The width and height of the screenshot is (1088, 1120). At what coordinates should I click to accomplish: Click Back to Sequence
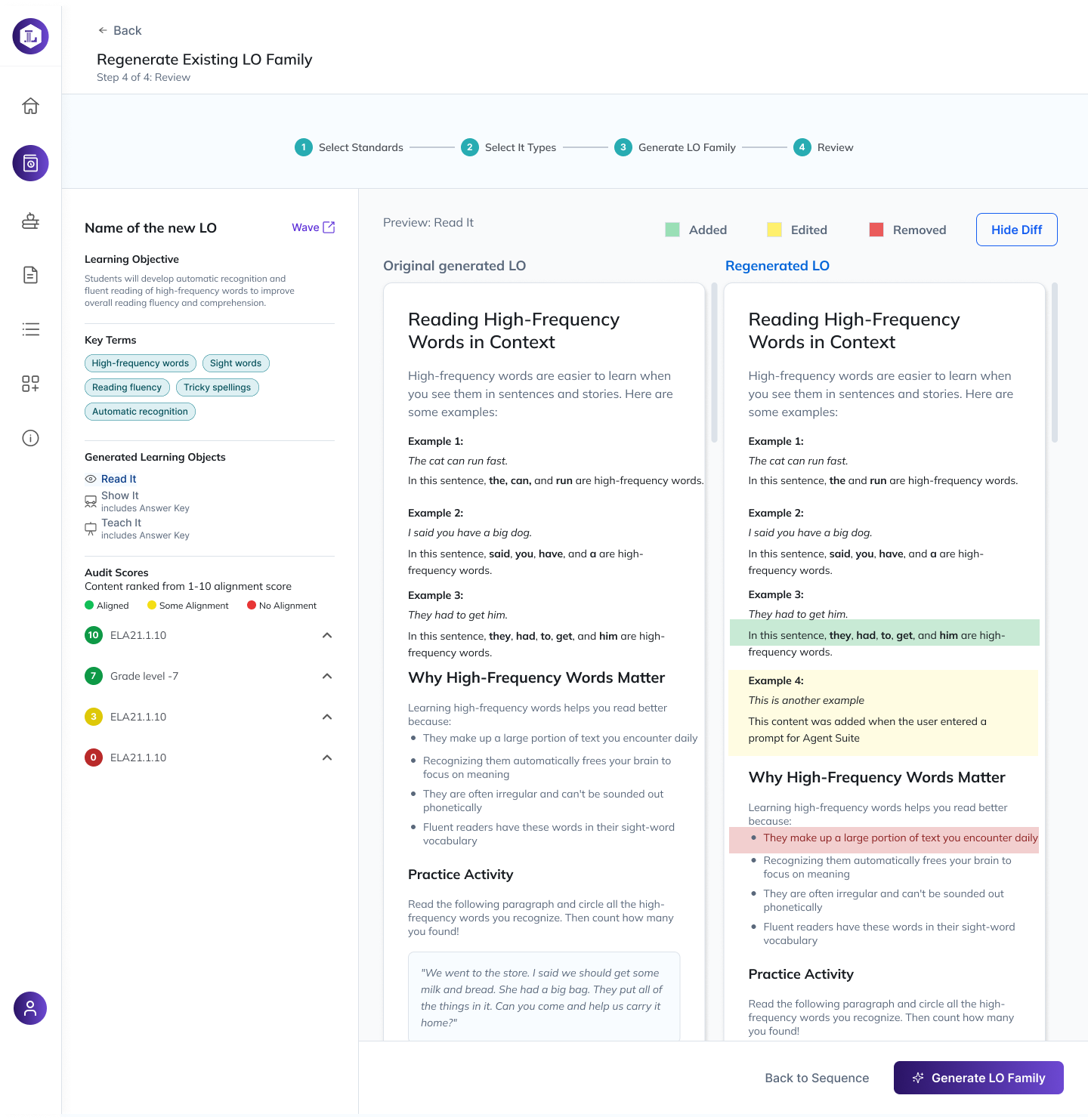click(817, 1078)
